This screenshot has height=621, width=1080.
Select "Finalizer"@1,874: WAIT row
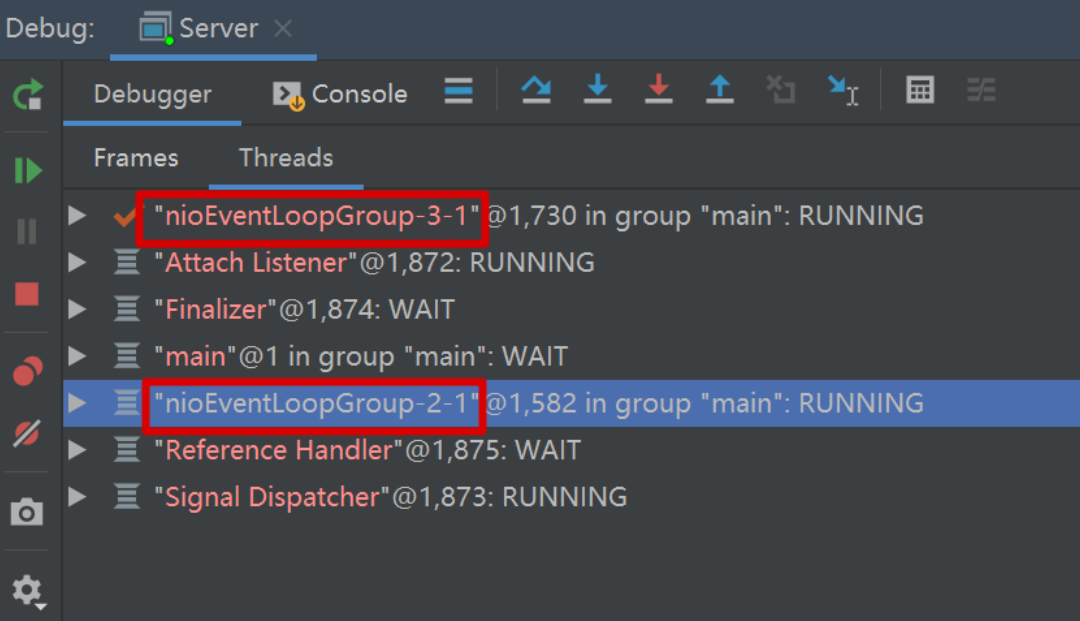[572, 309]
